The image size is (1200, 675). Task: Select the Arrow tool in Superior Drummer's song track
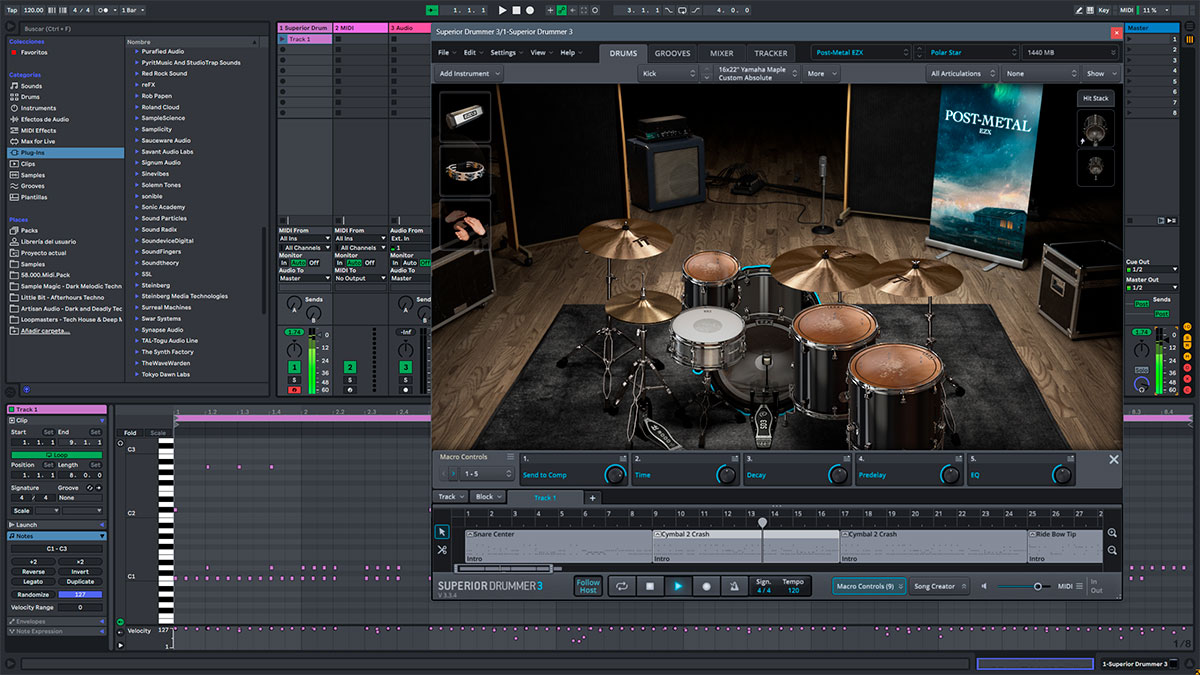tap(442, 532)
